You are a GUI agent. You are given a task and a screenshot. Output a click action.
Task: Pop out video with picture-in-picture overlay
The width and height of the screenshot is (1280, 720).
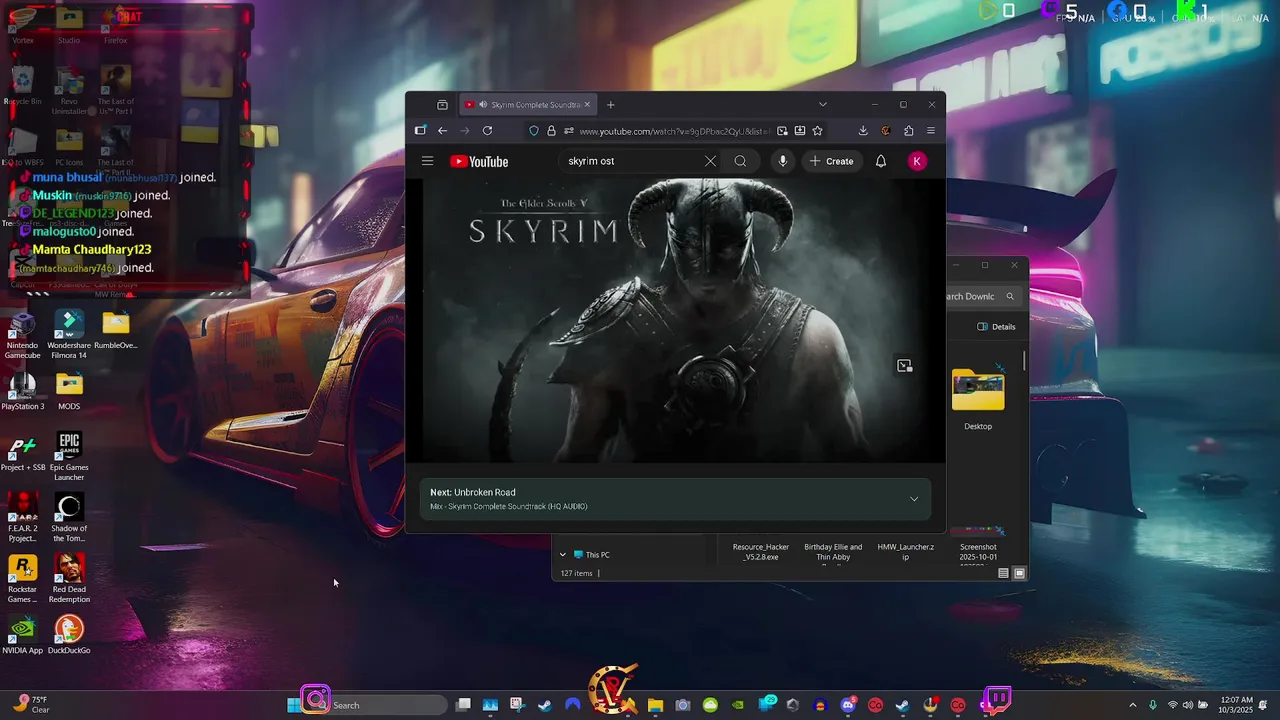904,366
